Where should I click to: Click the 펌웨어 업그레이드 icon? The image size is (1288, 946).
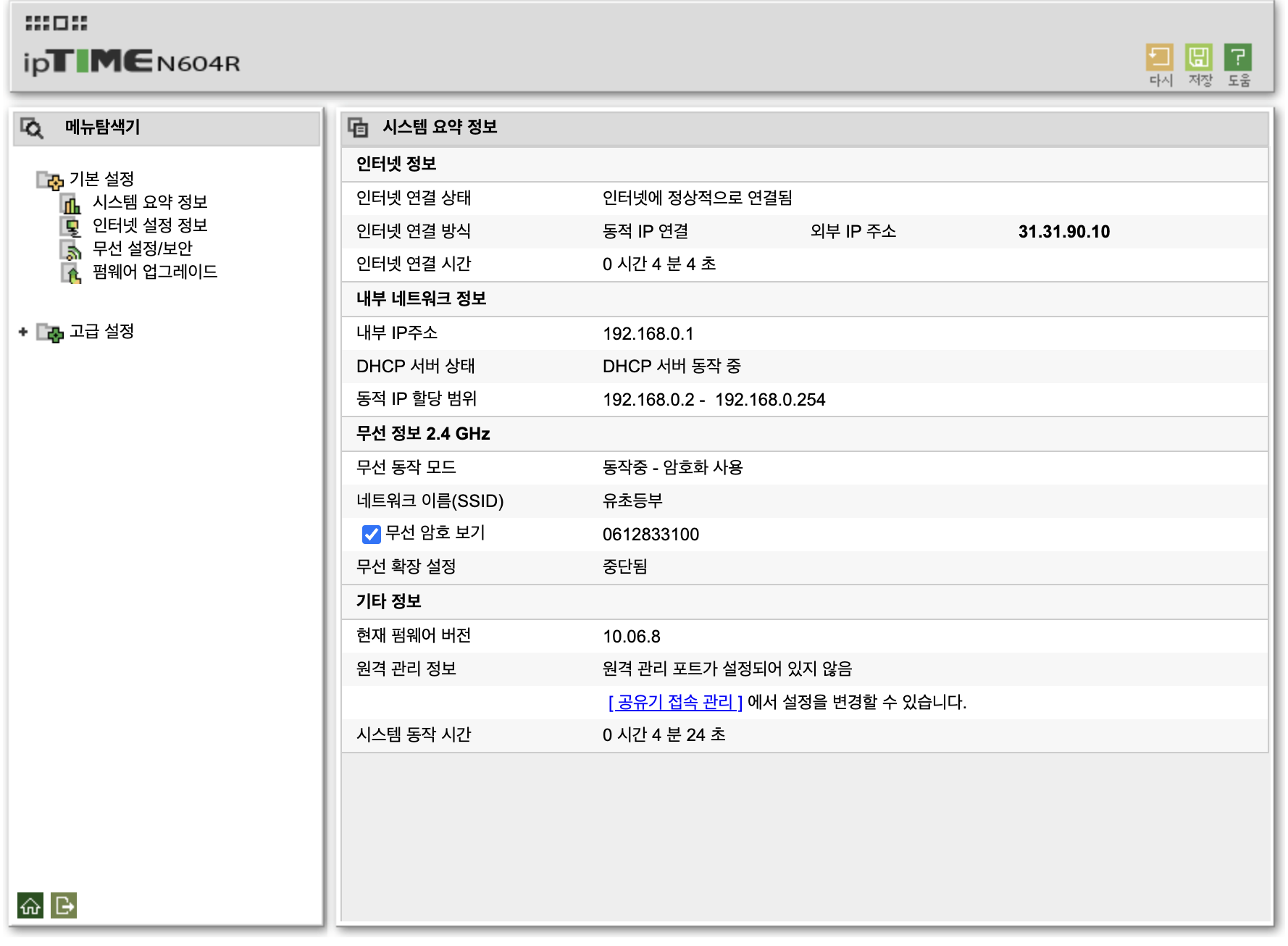tap(72, 272)
